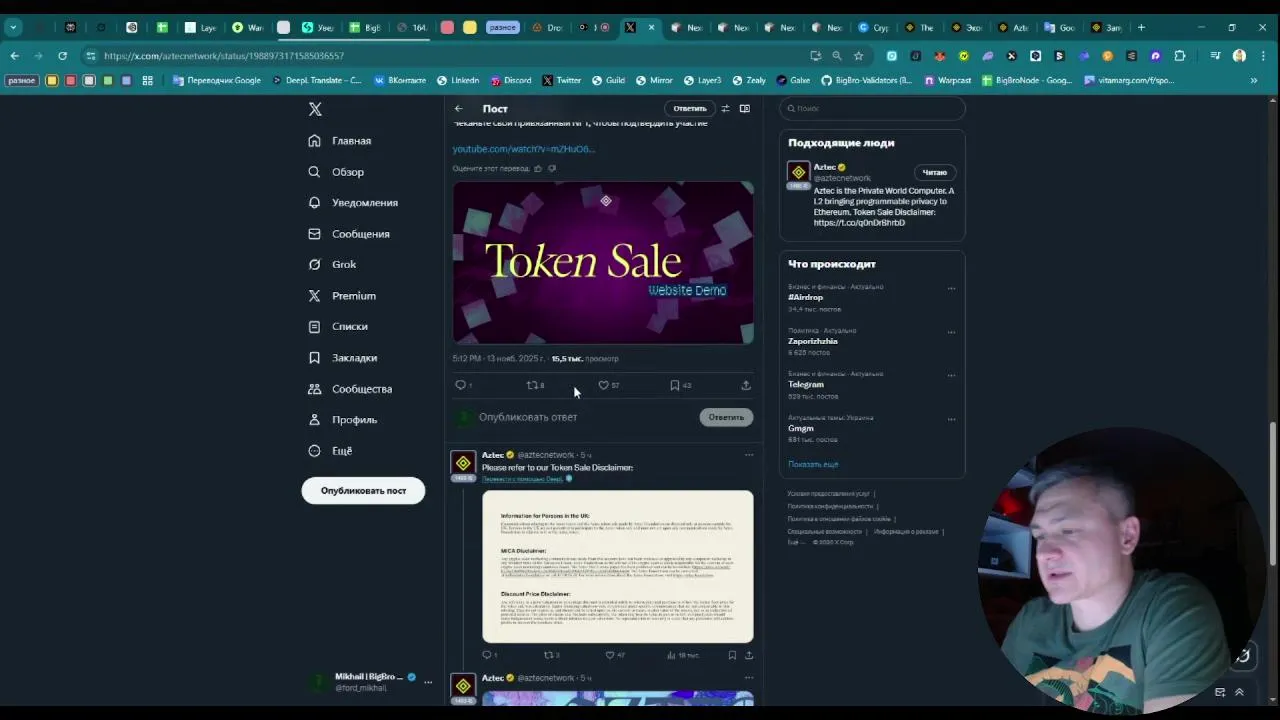The image size is (1280, 720).
Task: Open the Переводчик Google bookmark
Action: point(217,80)
